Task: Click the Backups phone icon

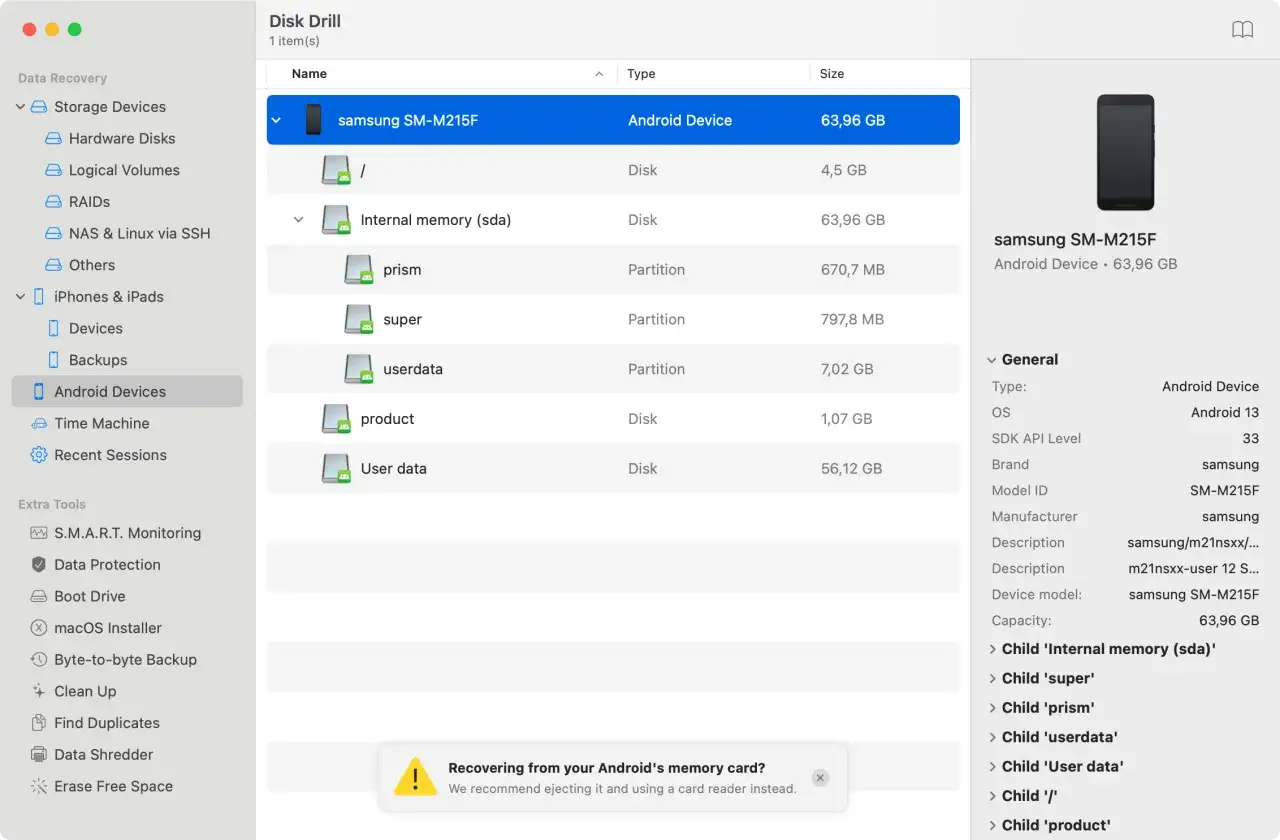Action: coord(54,360)
